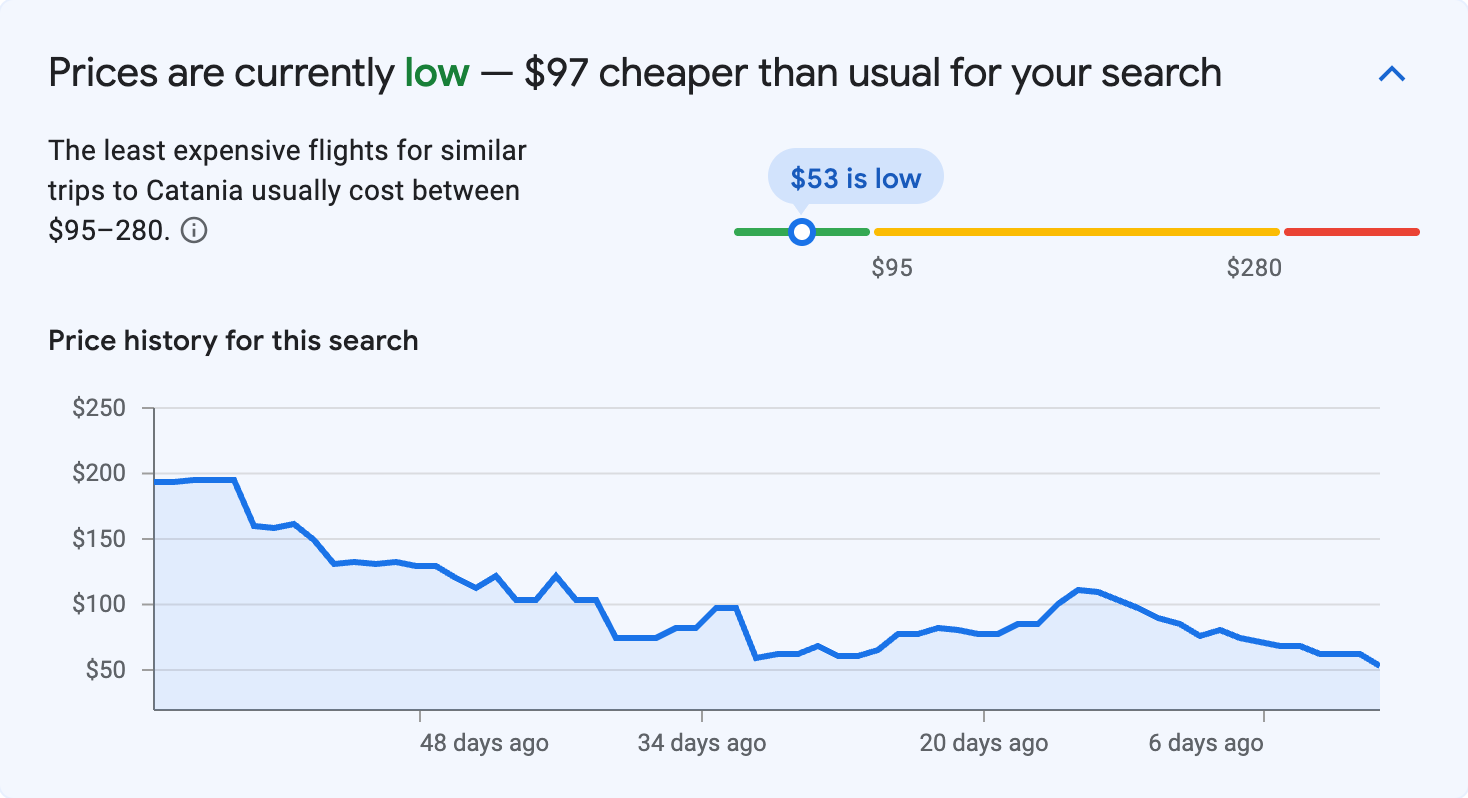1468x798 pixels.
Task: Select the '$95' price range label
Action: [x=893, y=267]
